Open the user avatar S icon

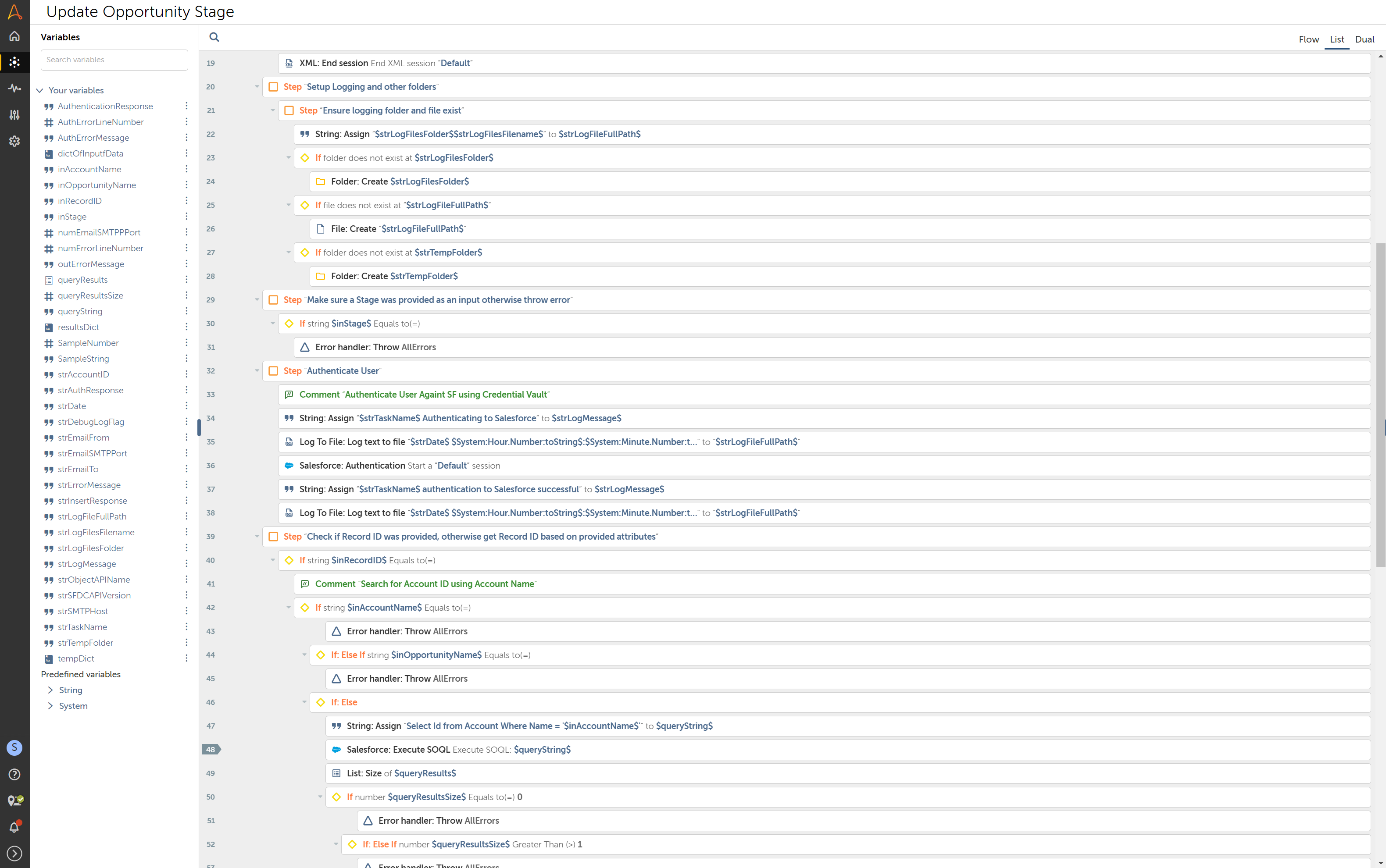[14, 747]
